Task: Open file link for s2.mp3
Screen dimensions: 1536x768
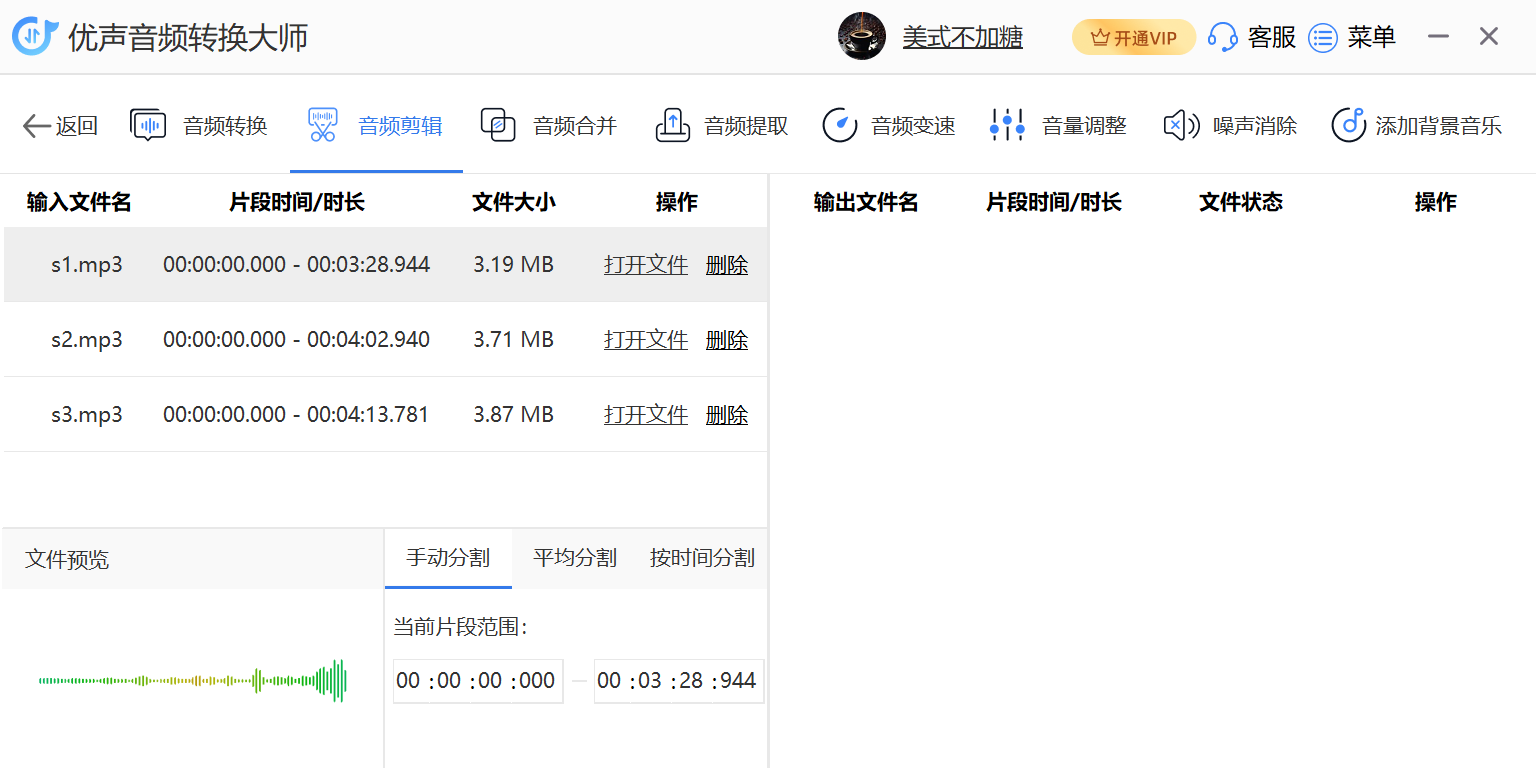Action: point(646,340)
